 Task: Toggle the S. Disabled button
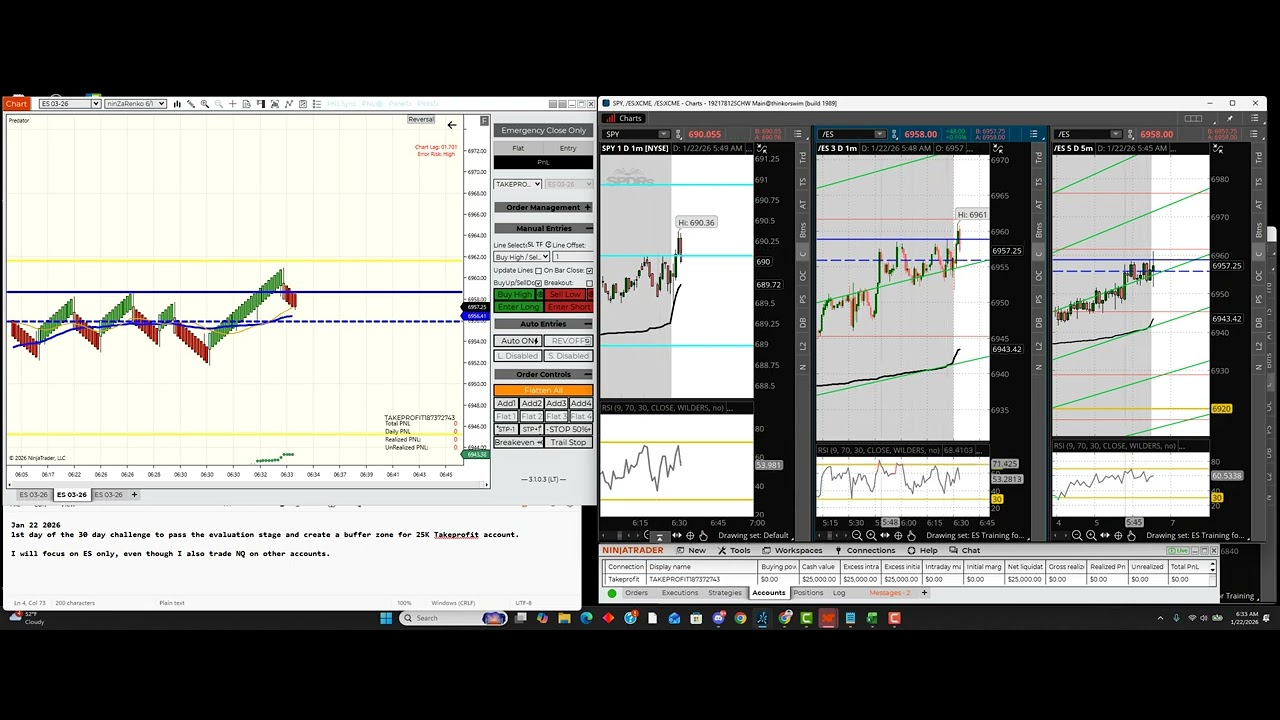point(569,356)
